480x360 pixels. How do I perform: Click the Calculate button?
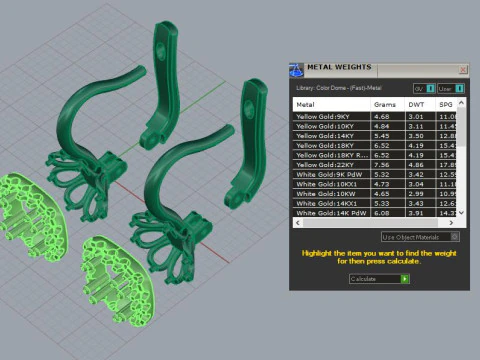tap(379, 279)
